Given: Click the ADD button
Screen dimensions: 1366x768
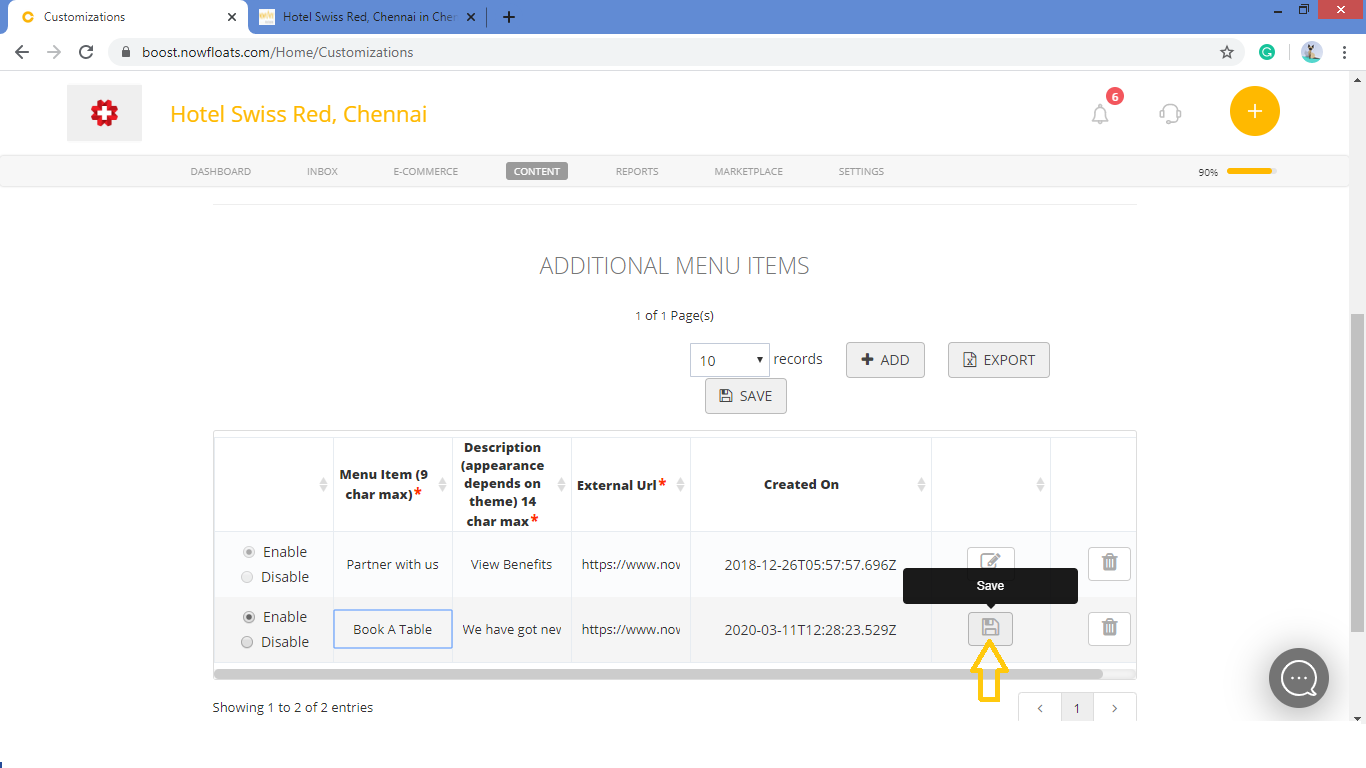Looking at the screenshot, I should 885,360.
